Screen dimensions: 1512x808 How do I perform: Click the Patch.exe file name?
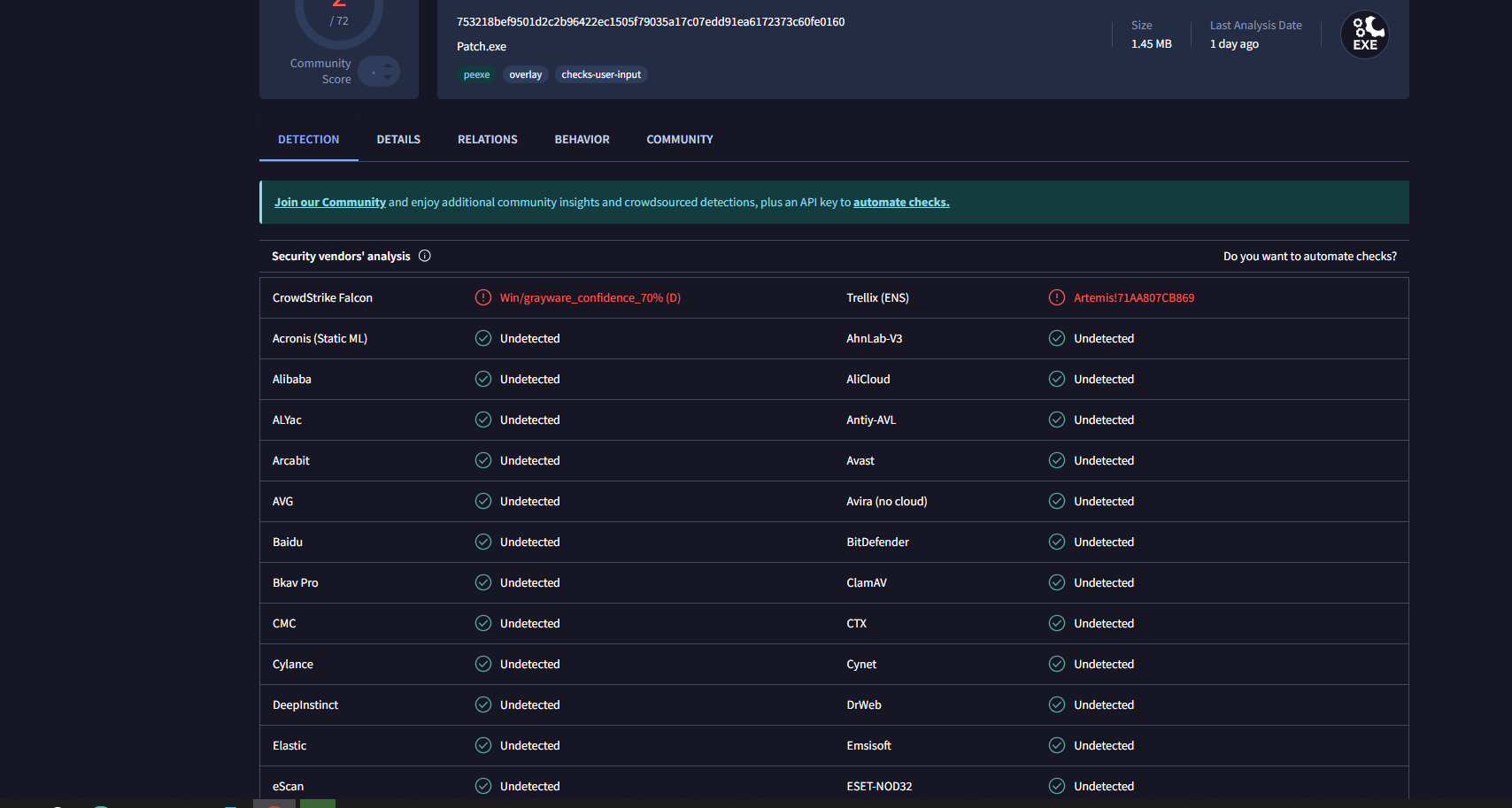point(482,46)
